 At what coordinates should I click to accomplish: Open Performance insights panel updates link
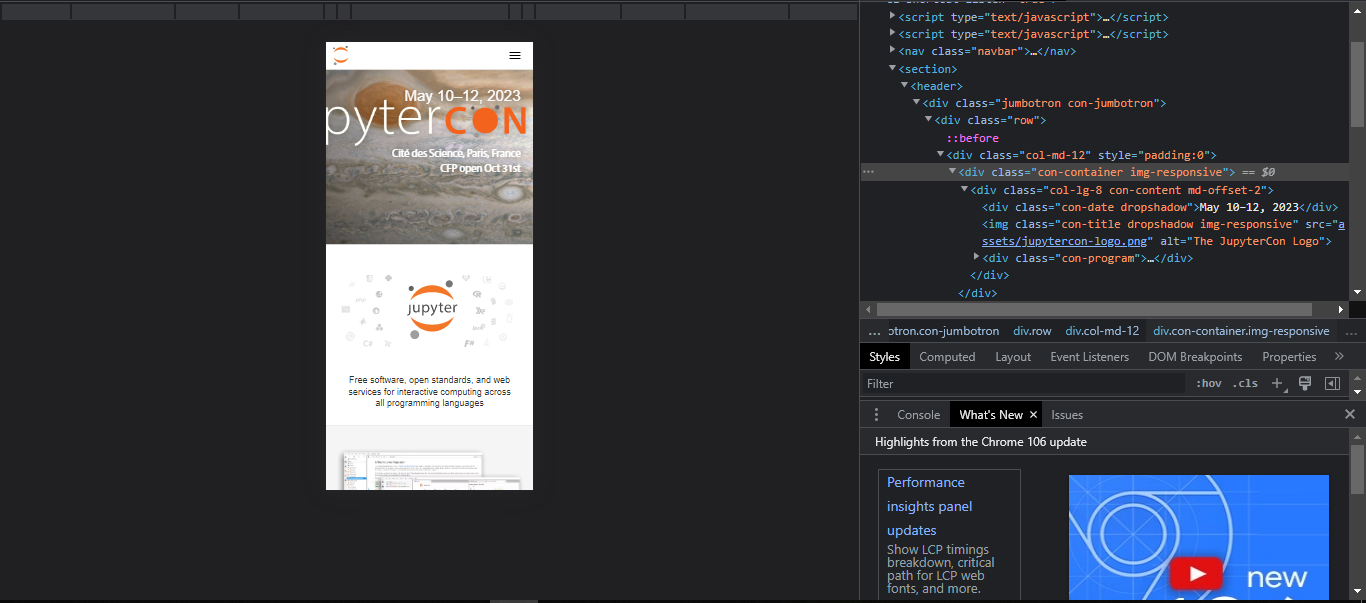pos(929,506)
